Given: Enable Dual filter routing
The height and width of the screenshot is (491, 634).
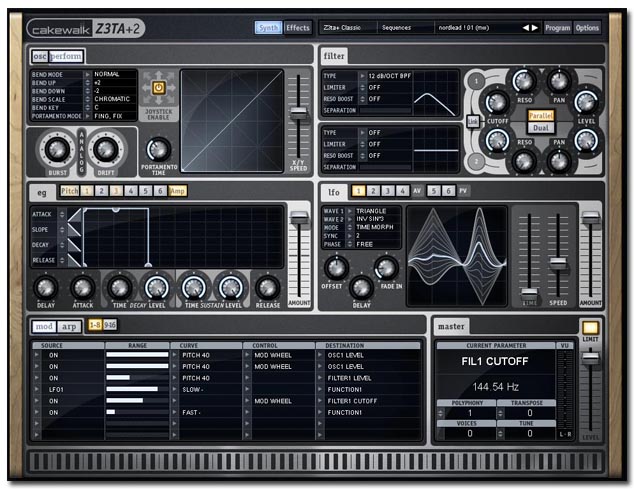Looking at the screenshot, I should [x=541, y=128].
